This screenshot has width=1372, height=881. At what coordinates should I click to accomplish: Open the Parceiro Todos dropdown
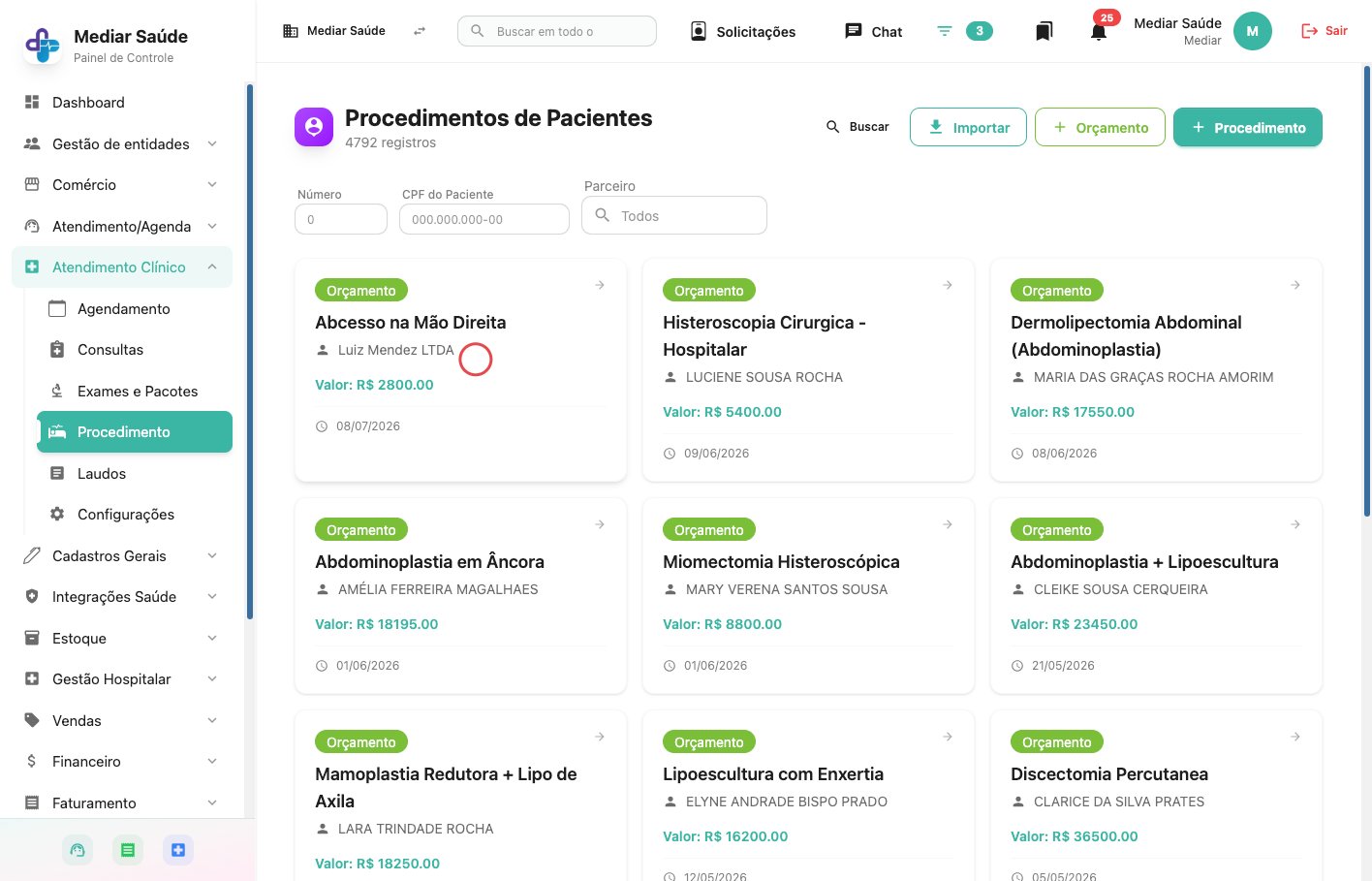click(x=674, y=215)
